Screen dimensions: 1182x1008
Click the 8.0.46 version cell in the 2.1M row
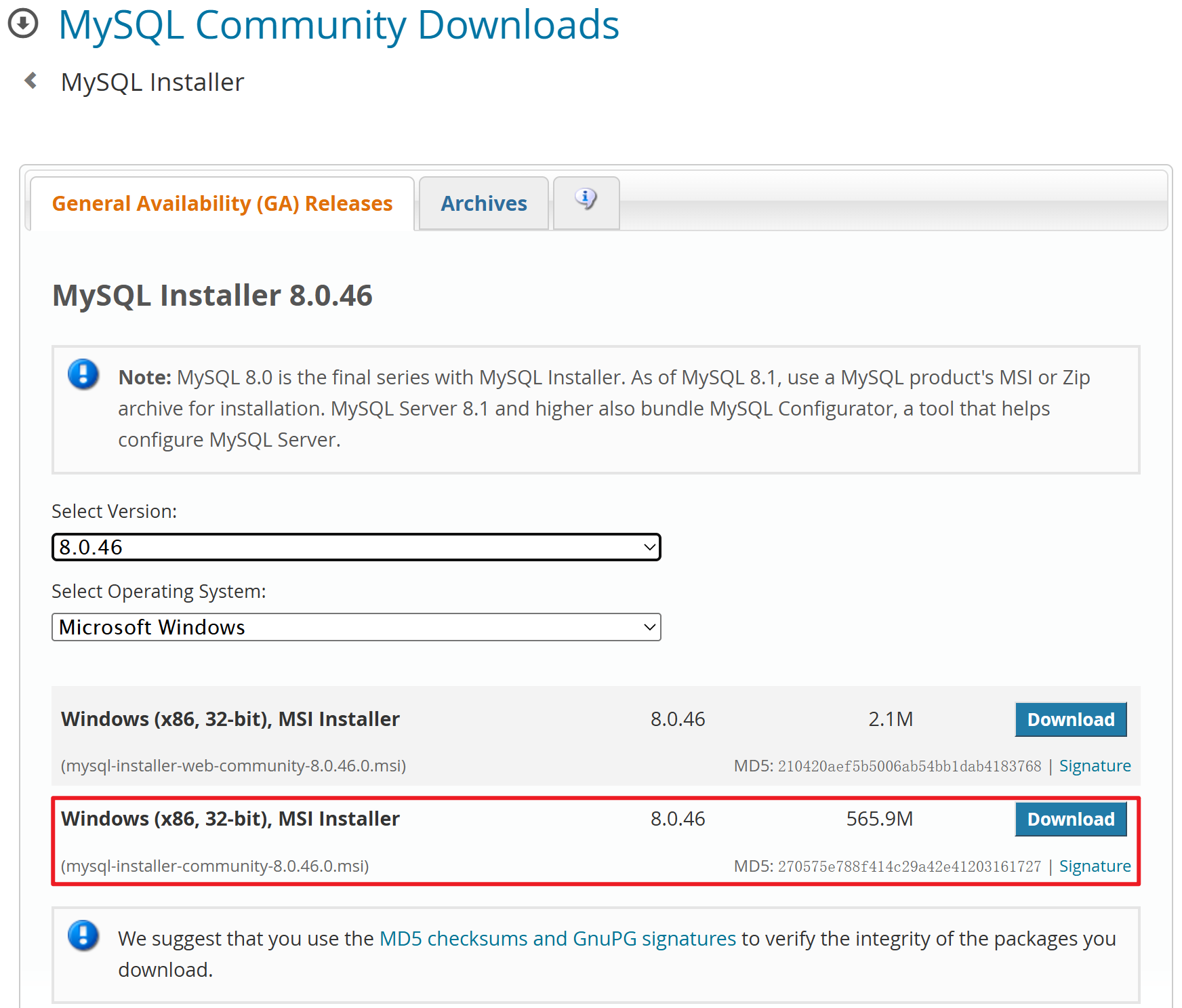[678, 719]
